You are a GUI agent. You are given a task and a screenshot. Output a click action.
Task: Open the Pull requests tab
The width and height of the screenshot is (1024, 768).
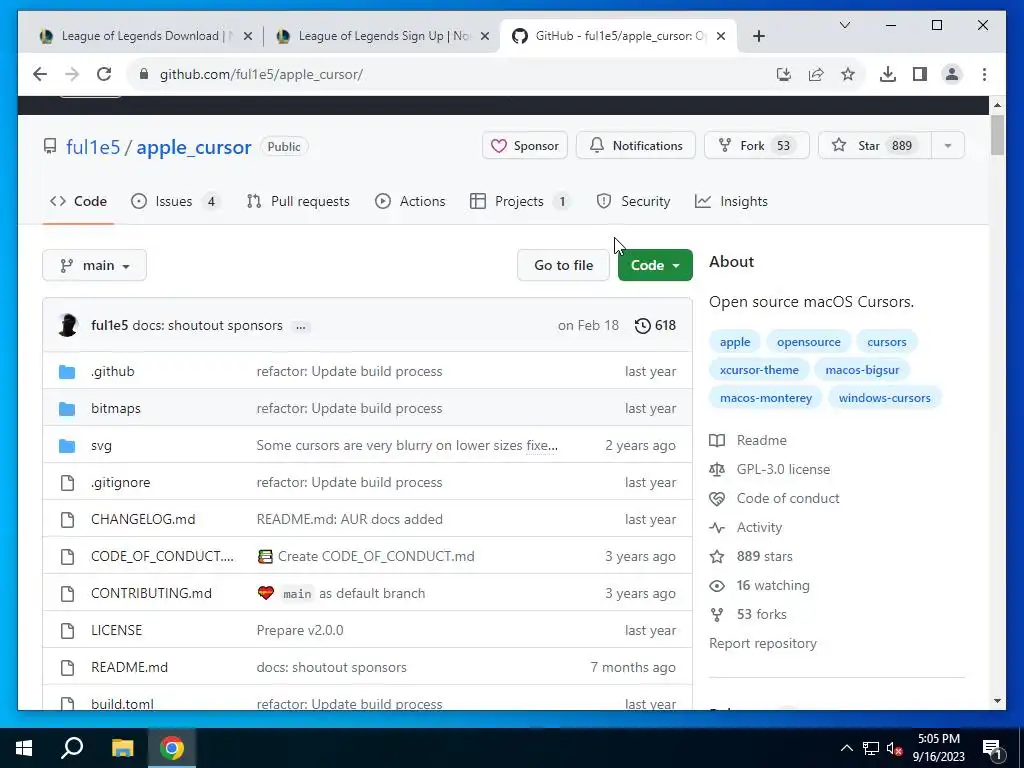(298, 201)
